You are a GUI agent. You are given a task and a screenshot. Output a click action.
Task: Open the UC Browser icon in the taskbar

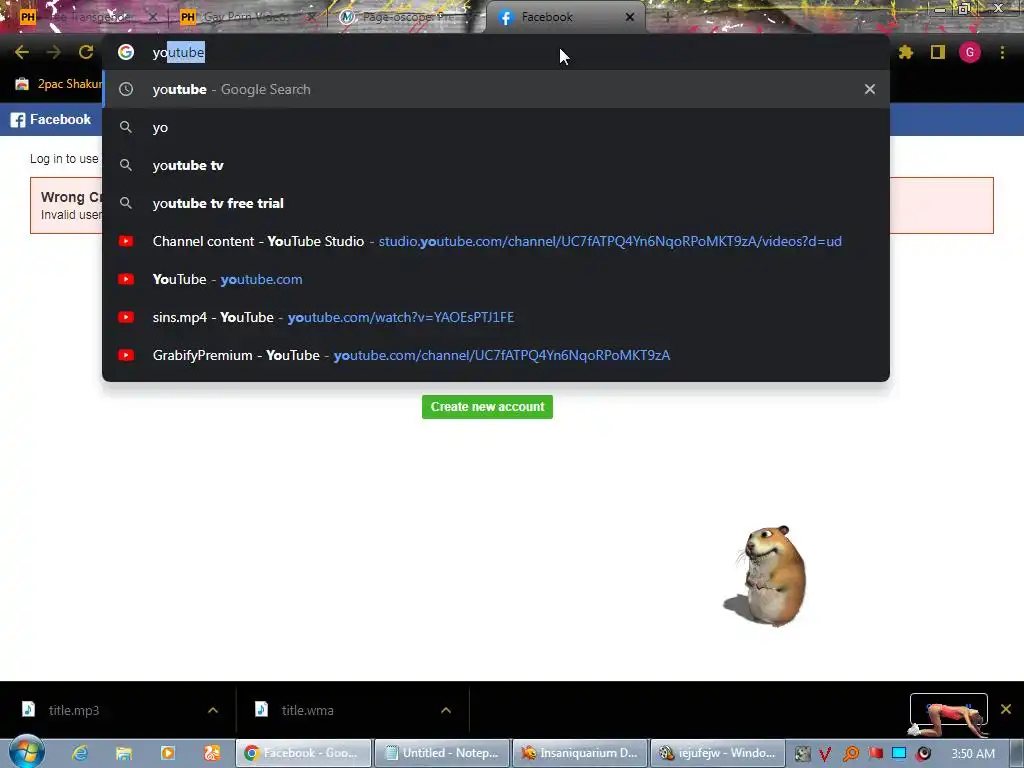pos(212,753)
